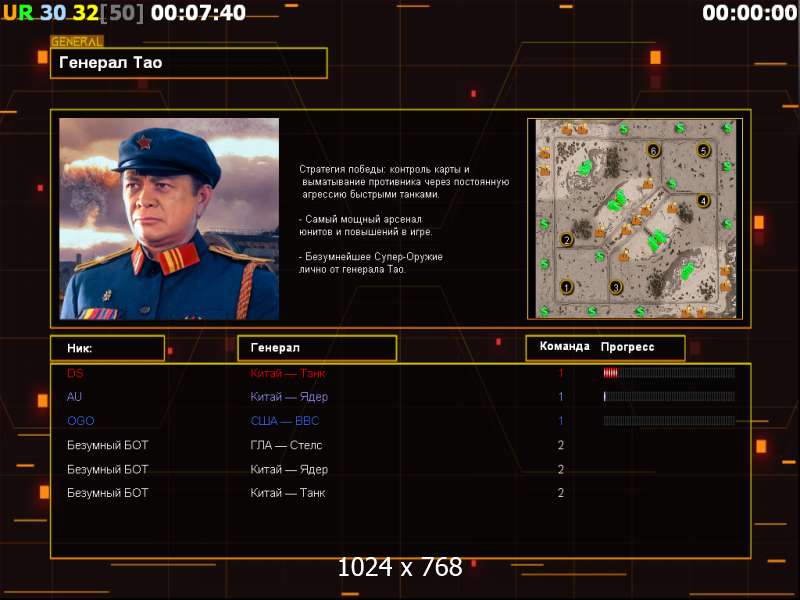Screen dimensions: 800x600
Task: Click the gray "[50]" counter
Action: pos(122,13)
